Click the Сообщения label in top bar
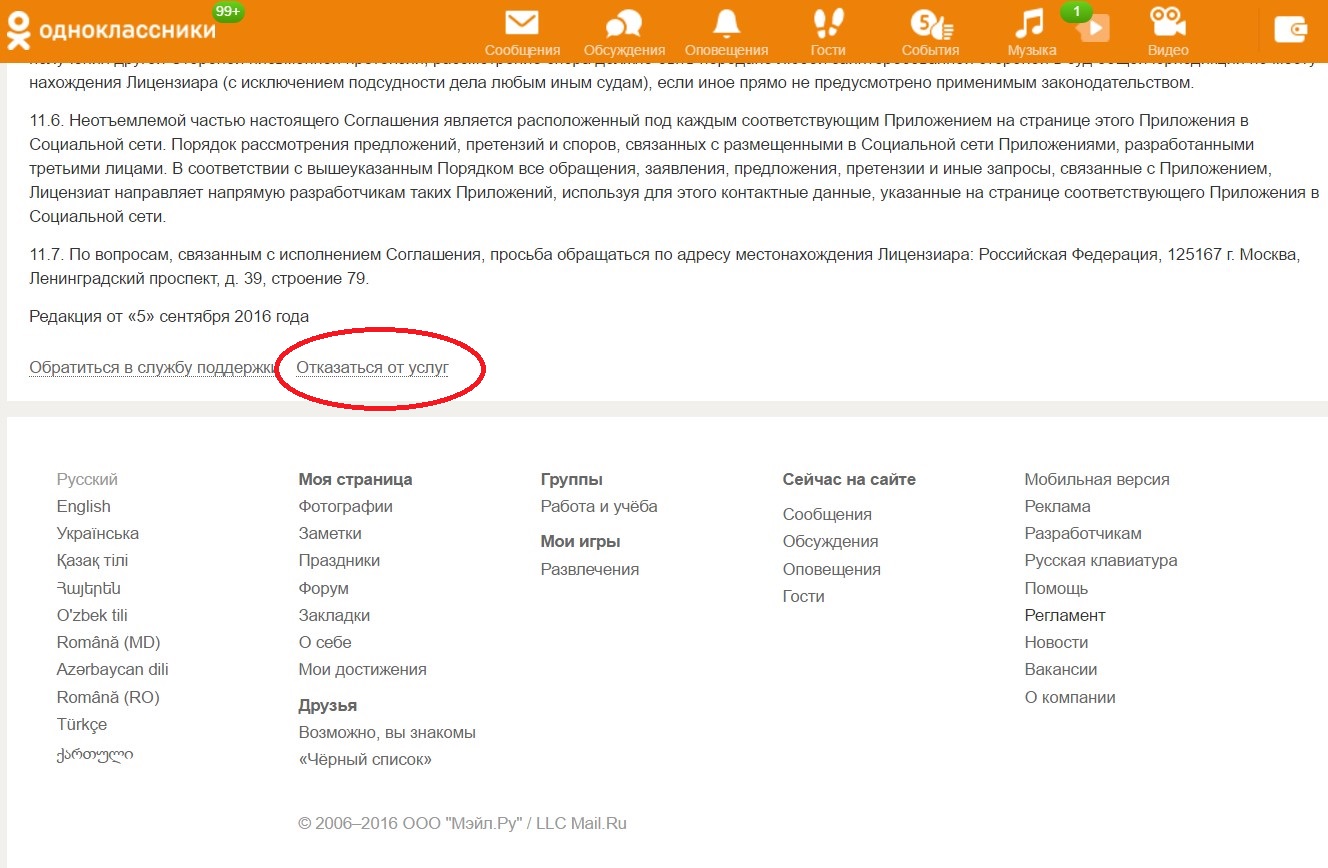Image resolution: width=1328 pixels, height=868 pixels. 522,50
